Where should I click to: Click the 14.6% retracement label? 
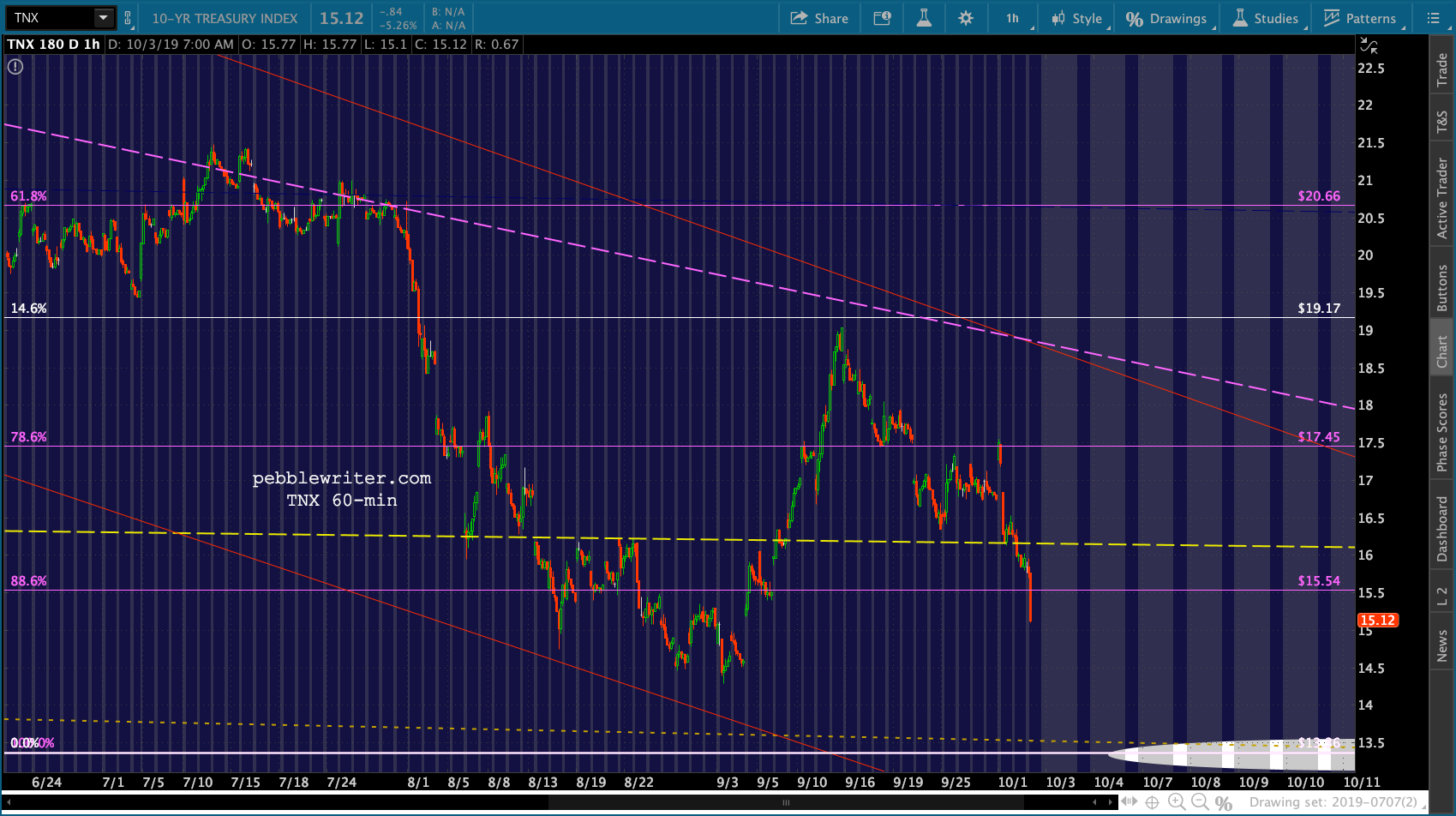(28, 309)
